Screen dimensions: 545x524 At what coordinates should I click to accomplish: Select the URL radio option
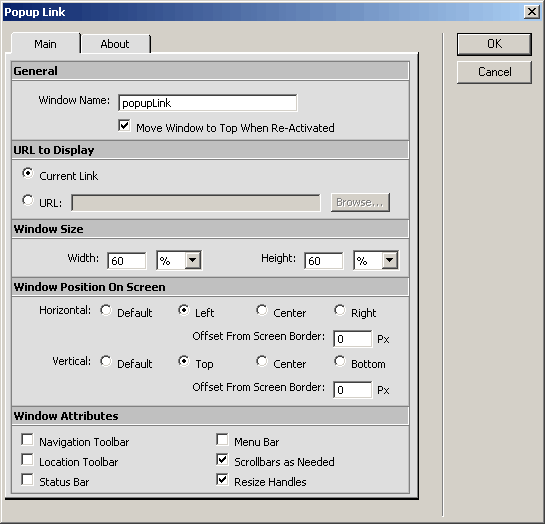pyautogui.click(x=28, y=200)
